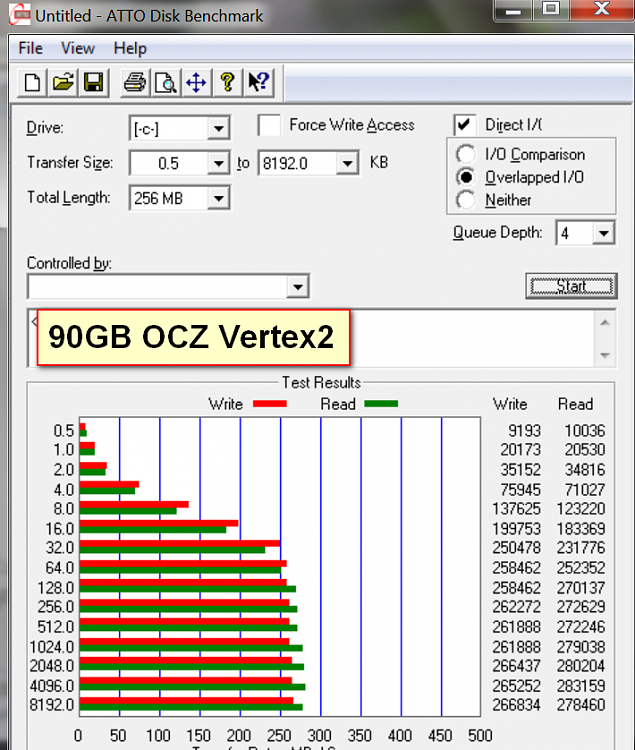Click the New file toolbar icon
Image resolution: width=635 pixels, height=750 pixels.
(32, 83)
